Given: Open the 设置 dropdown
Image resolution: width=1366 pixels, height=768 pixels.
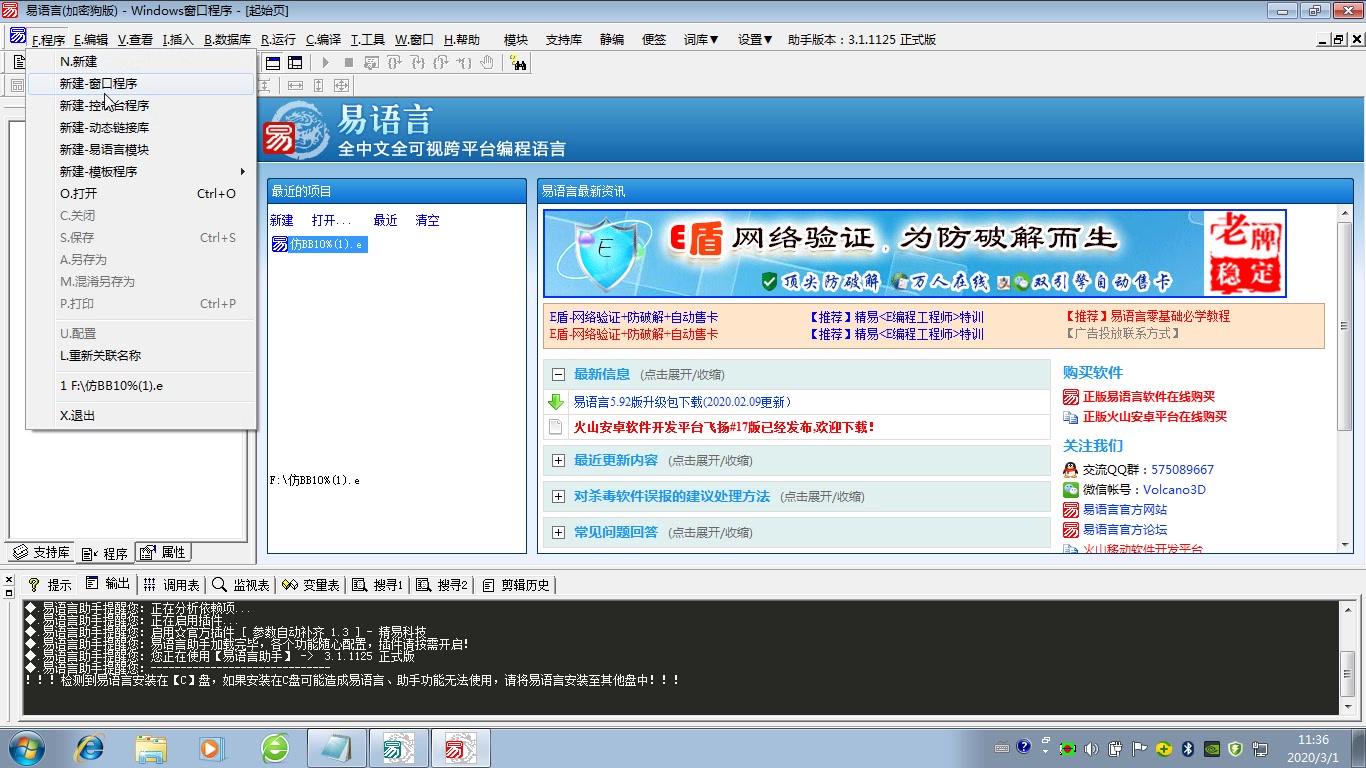Looking at the screenshot, I should [x=755, y=40].
